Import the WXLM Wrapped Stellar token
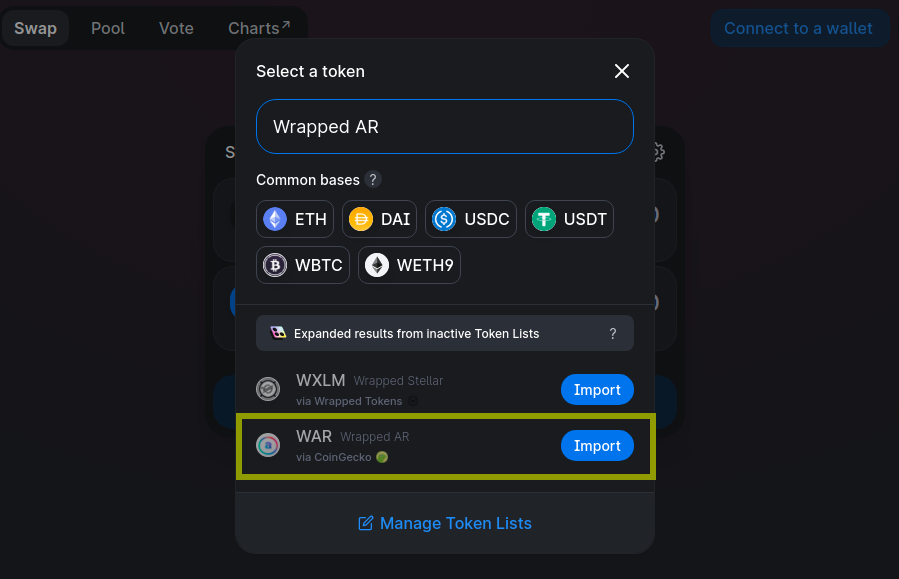 tap(597, 389)
